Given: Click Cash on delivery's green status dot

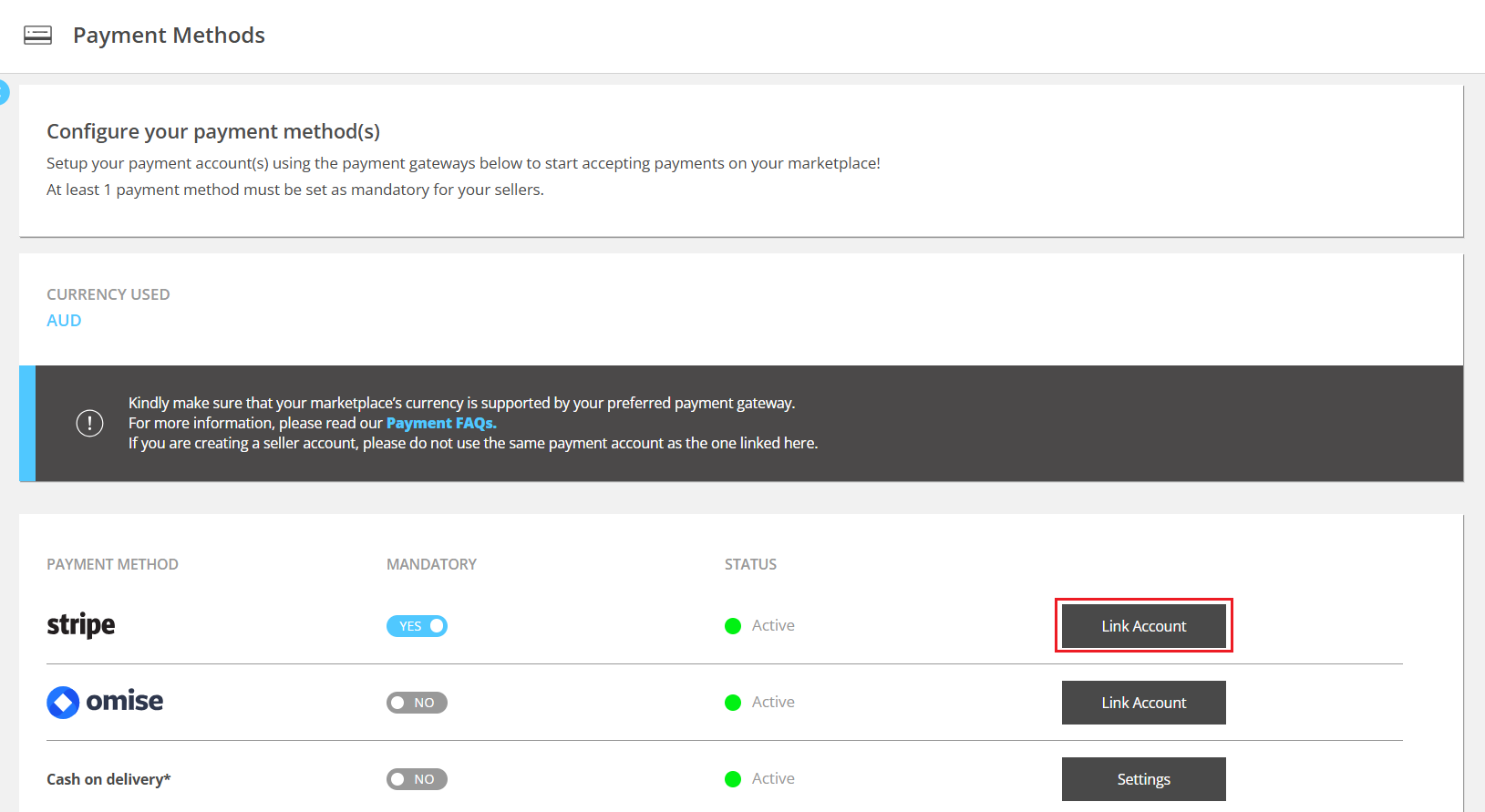Looking at the screenshot, I should [733, 779].
